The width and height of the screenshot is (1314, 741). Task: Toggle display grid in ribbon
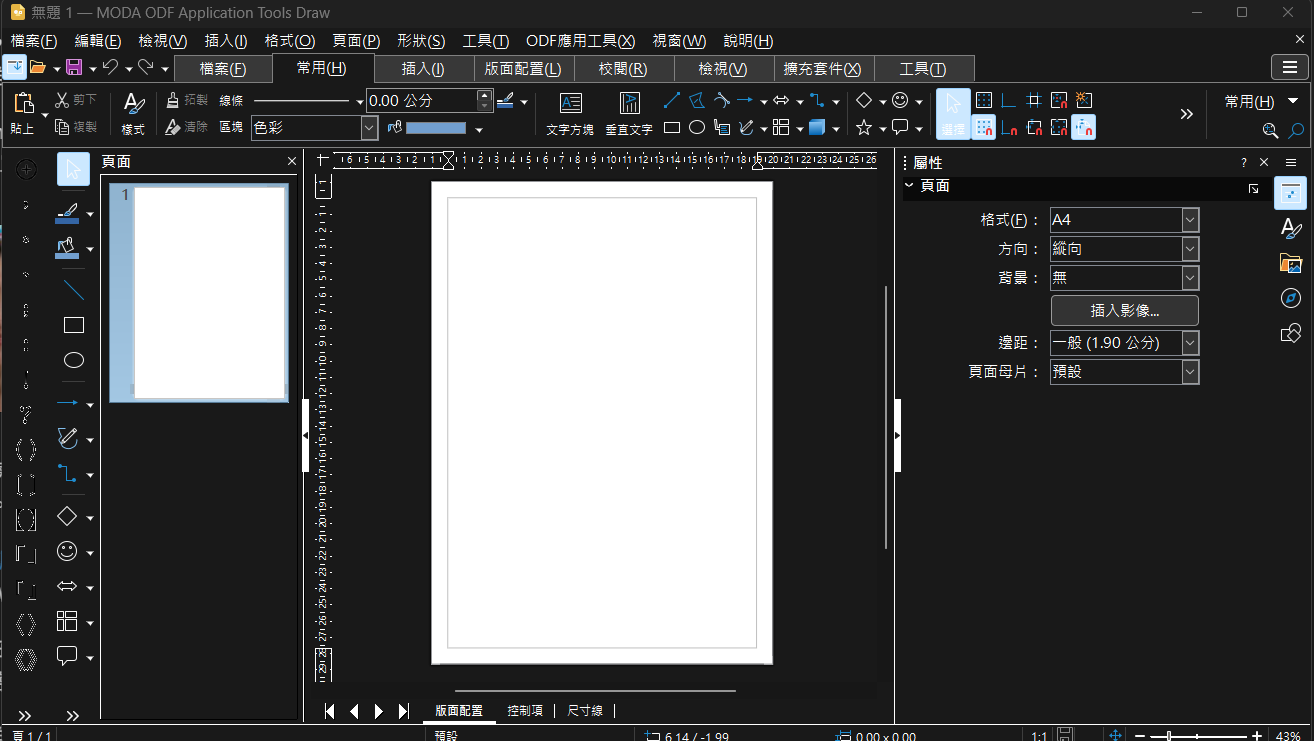[x=984, y=101]
